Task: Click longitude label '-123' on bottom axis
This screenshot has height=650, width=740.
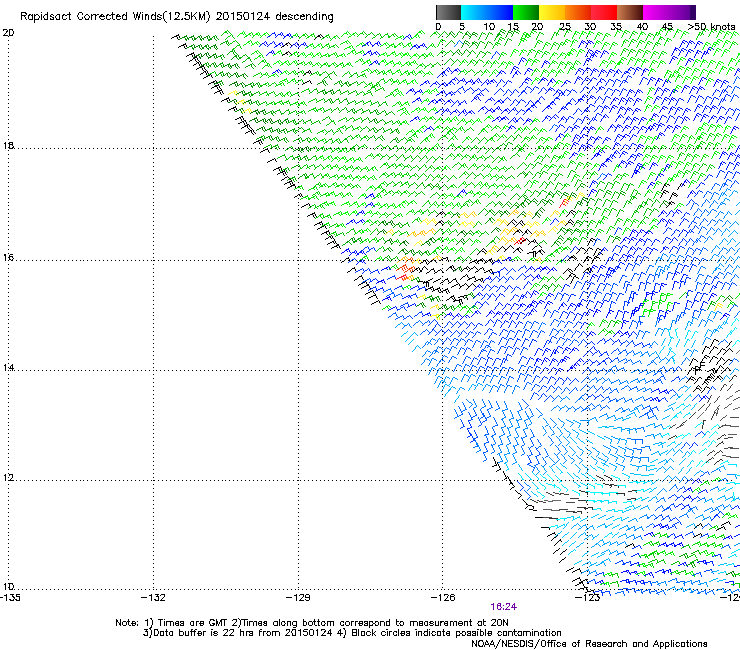Action: pos(588,598)
